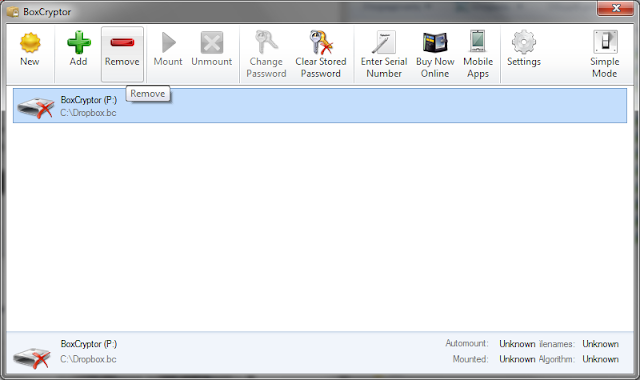
Task: Select the BoxCryptor (P:) drive list row
Action: 320,106
